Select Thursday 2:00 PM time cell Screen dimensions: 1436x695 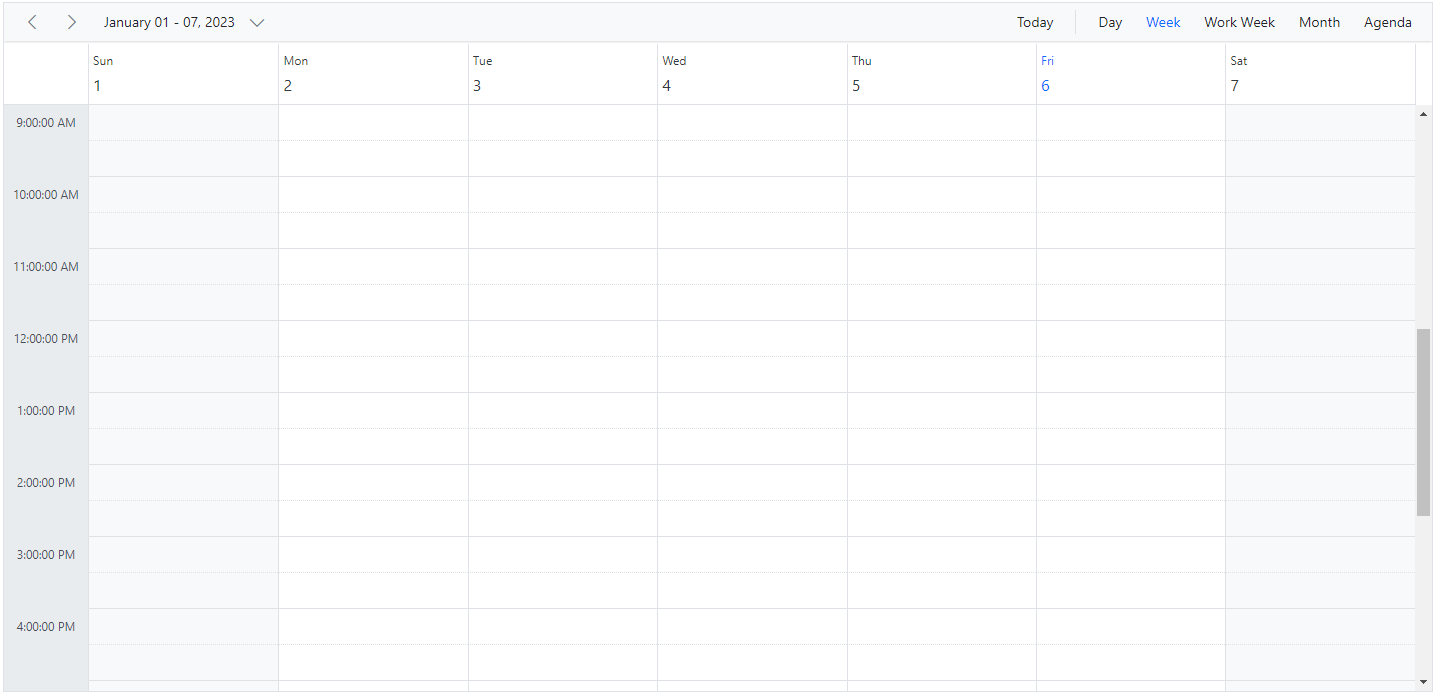[942, 482]
